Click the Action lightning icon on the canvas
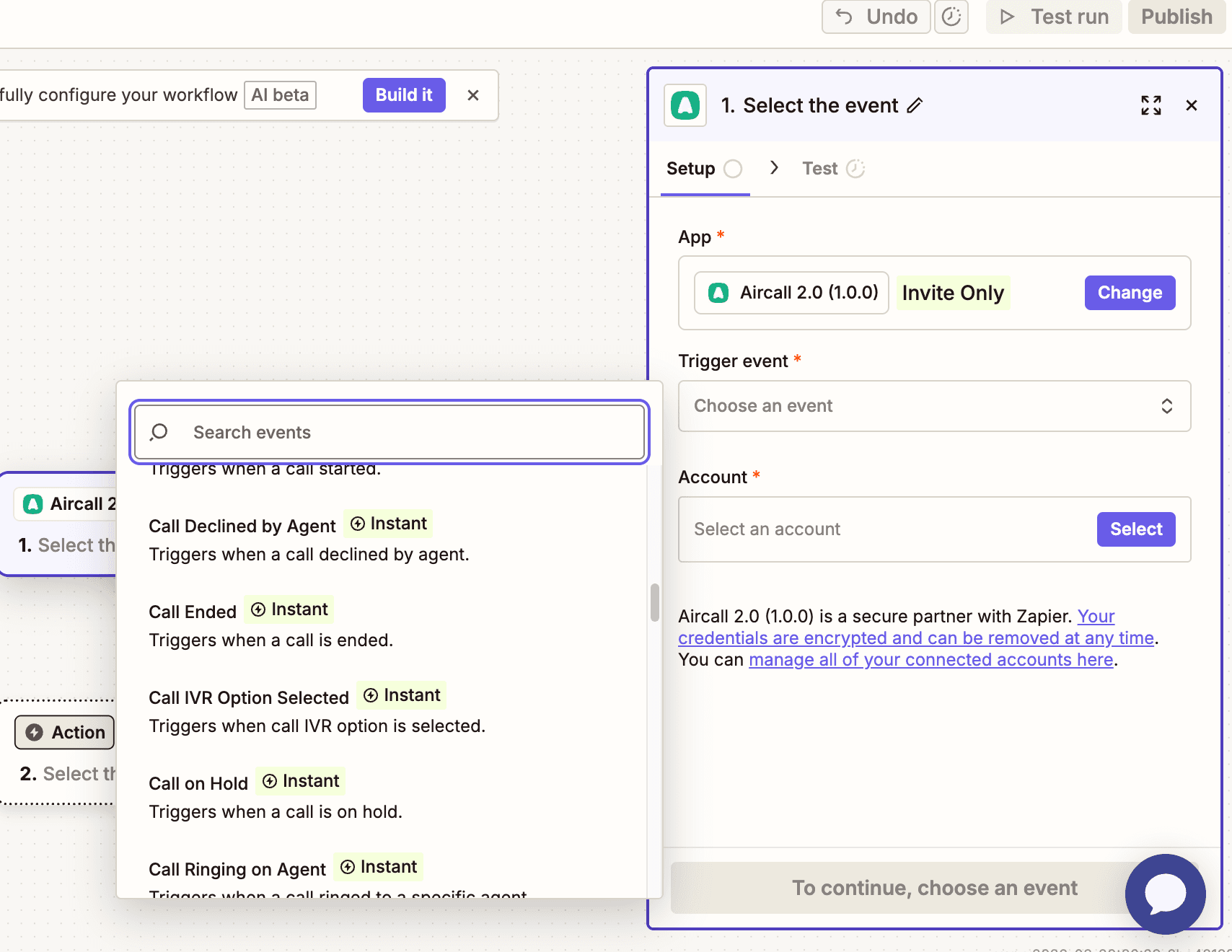Image resolution: width=1232 pixels, height=952 pixels. pyautogui.click(x=35, y=732)
